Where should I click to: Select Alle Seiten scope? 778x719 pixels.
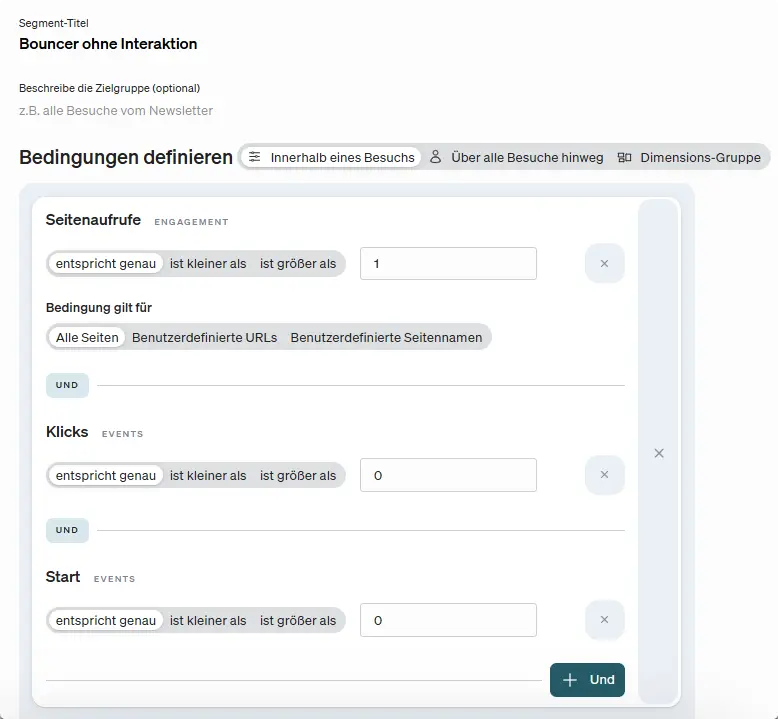click(87, 337)
